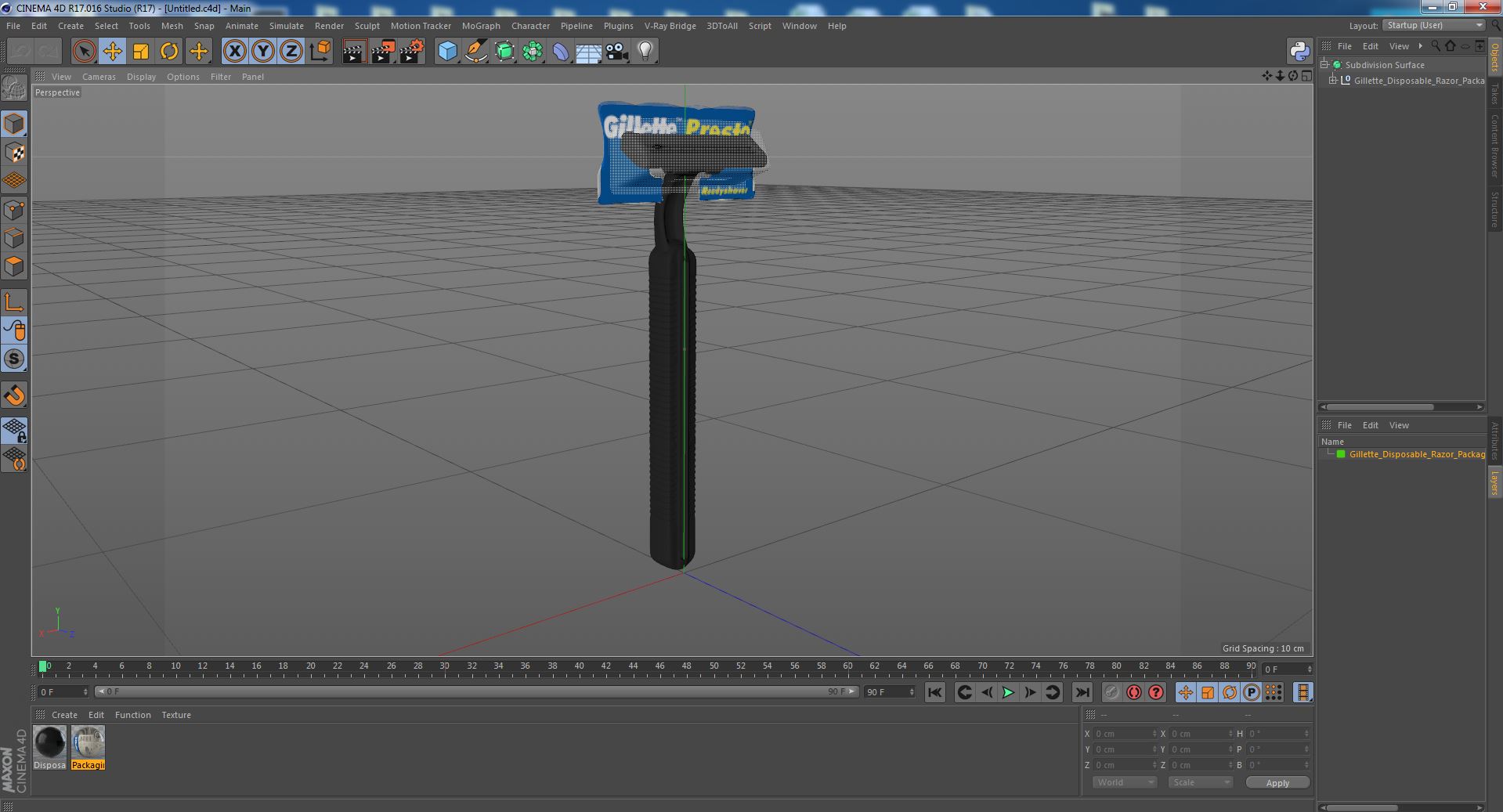Toggle Locked Workplane icon
1503x812 pixels.
coord(14,431)
